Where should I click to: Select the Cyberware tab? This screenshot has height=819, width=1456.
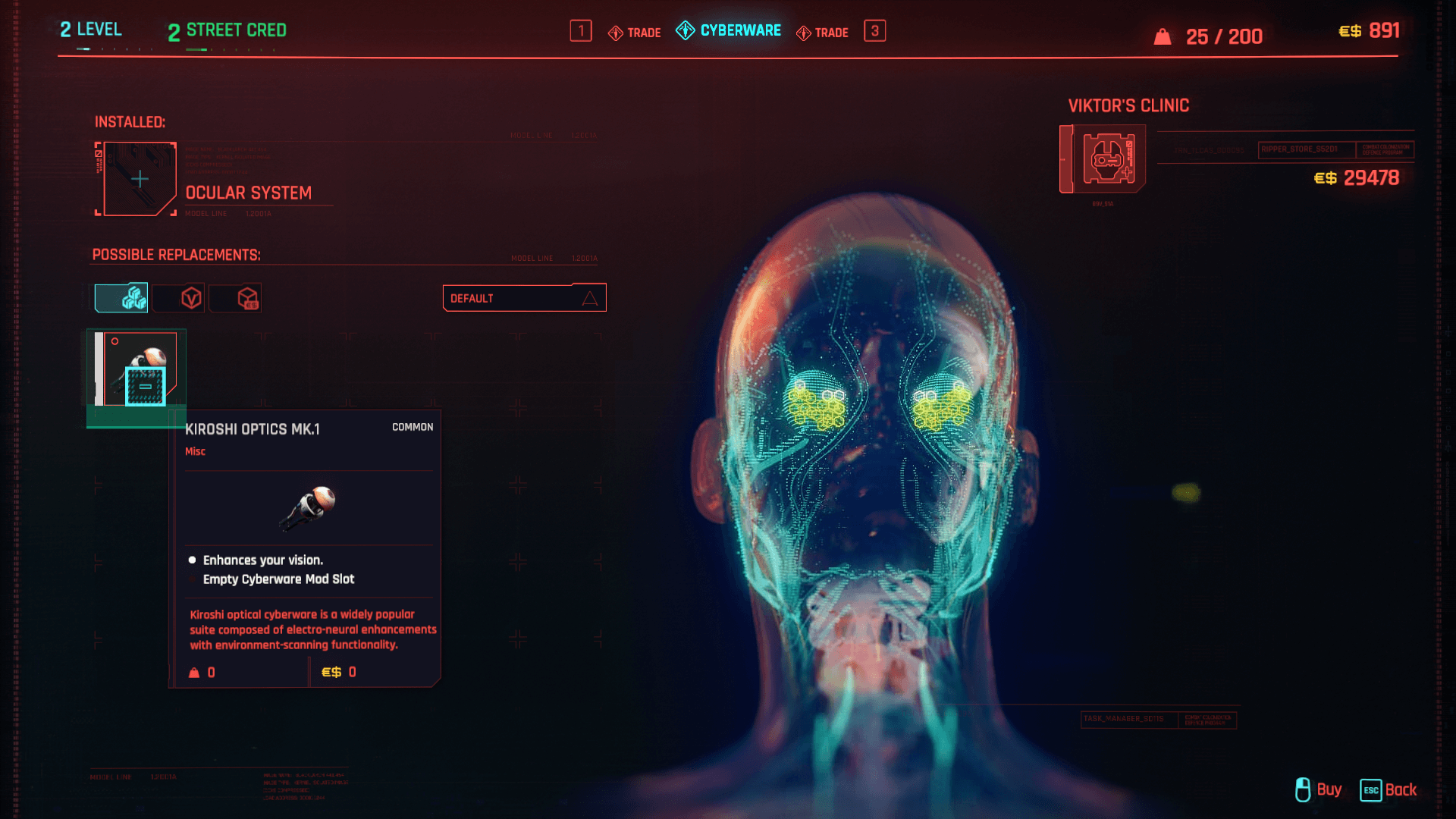(x=728, y=30)
